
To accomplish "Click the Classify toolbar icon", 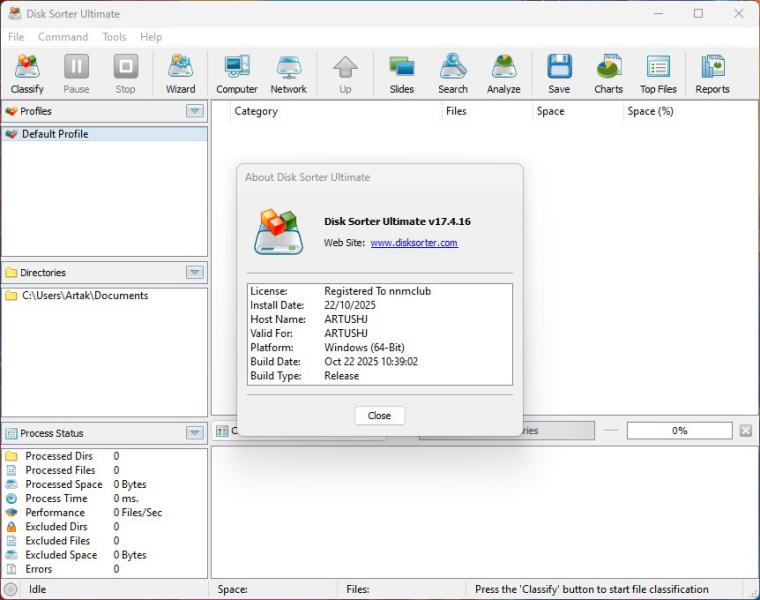I will [27, 74].
